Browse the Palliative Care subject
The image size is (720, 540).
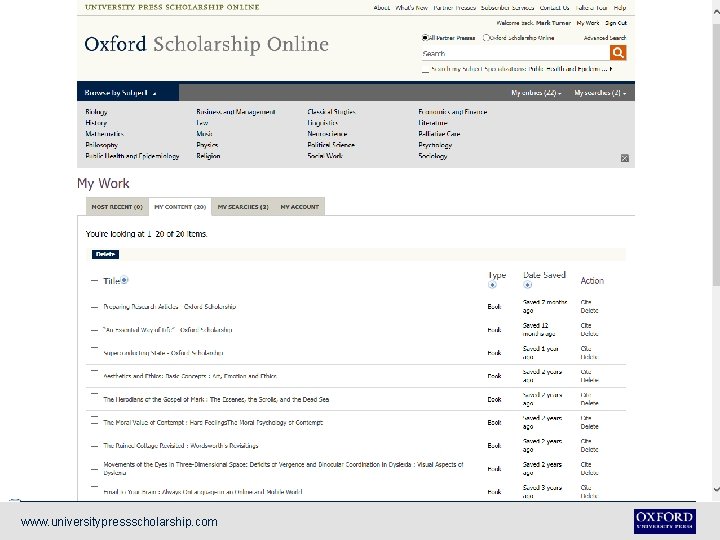(439, 134)
